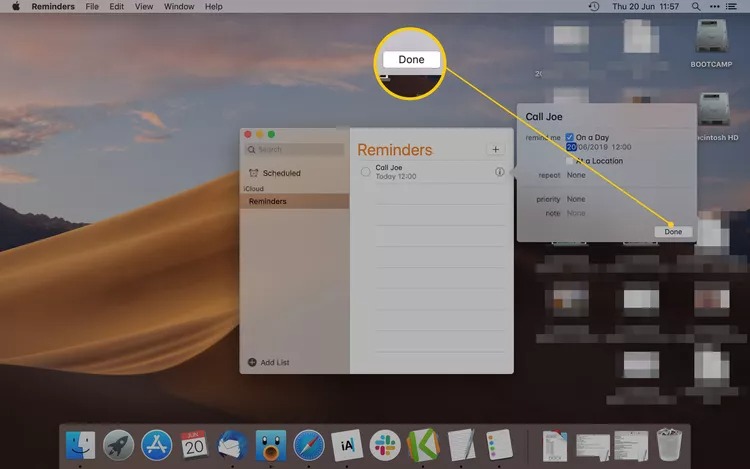This screenshot has width=750, height=469.
Task: Click the Reminders list heading
Action: coord(395,150)
